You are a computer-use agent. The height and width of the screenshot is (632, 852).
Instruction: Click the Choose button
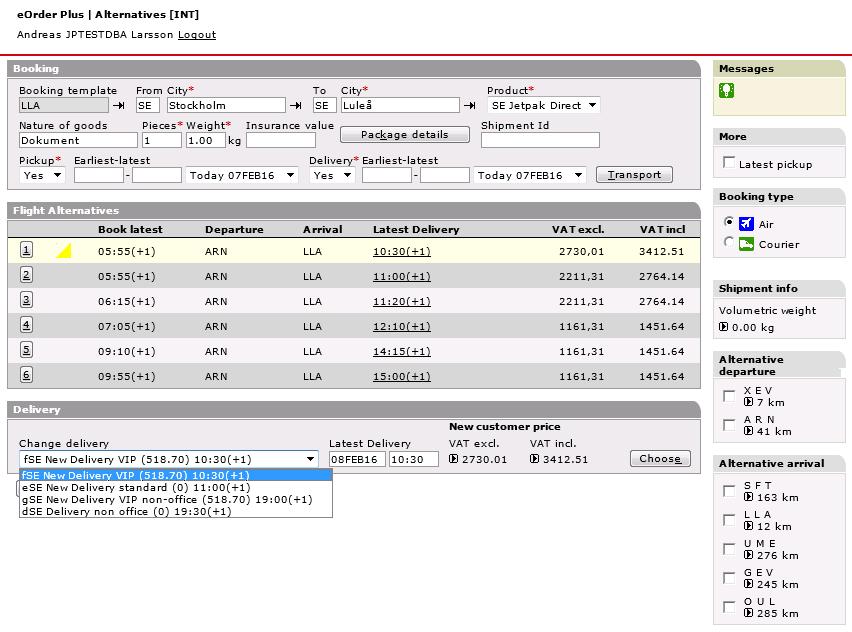tap(660, 458)
